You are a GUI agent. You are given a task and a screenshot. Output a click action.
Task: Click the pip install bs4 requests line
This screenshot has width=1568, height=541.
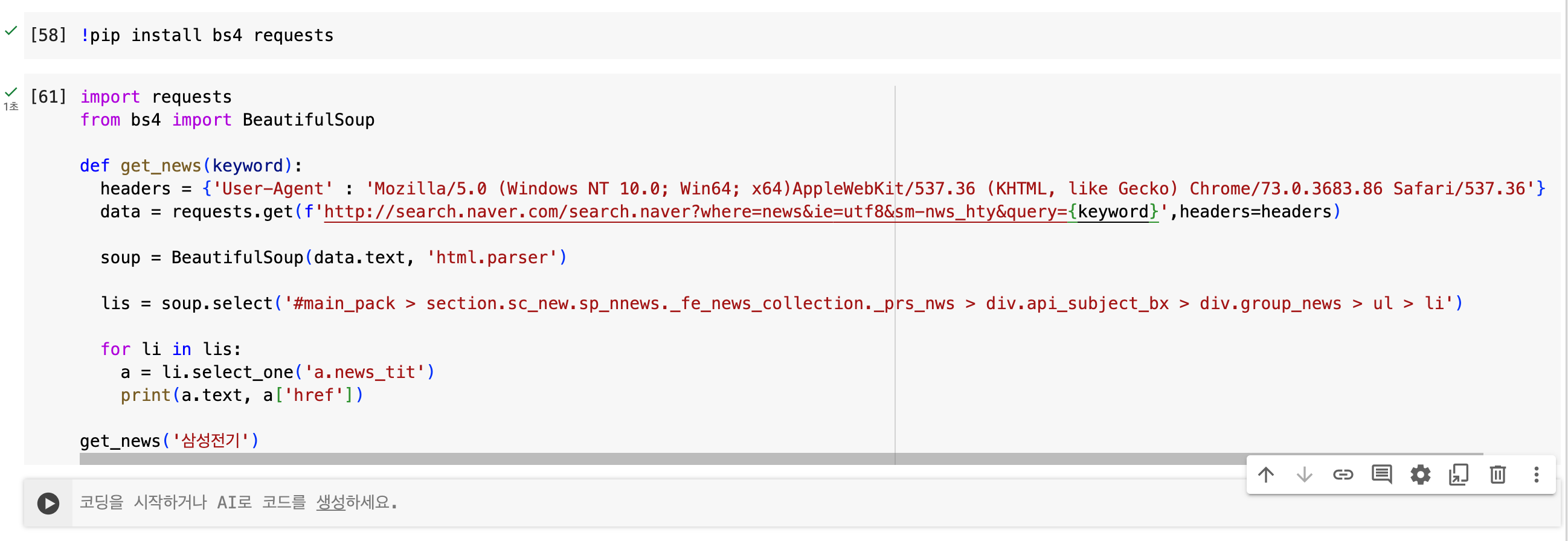click(x=207, y=35)
